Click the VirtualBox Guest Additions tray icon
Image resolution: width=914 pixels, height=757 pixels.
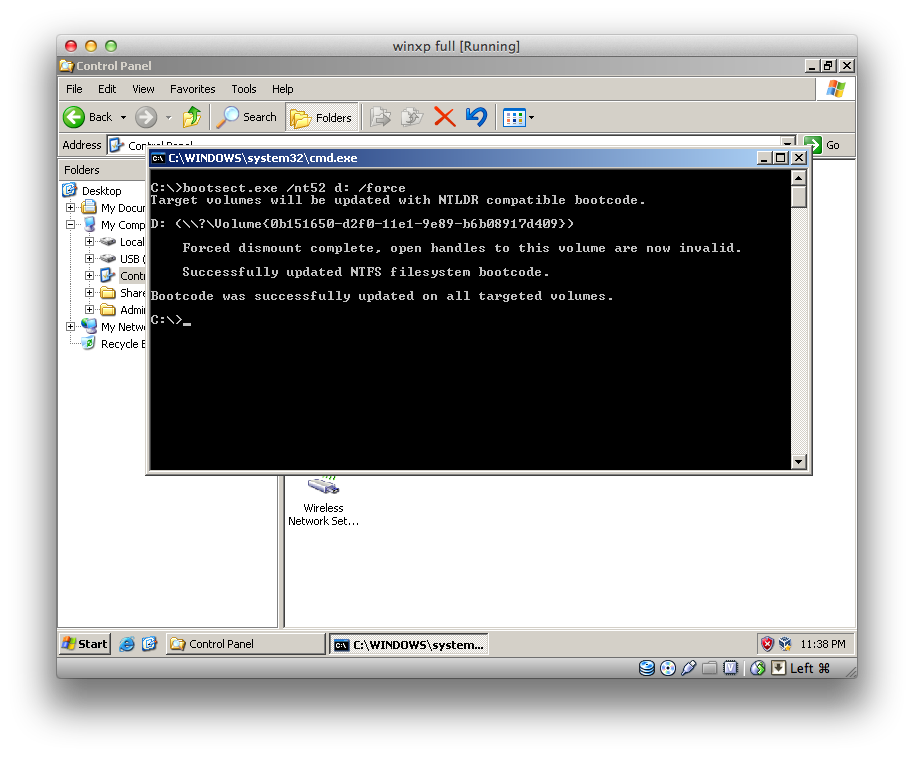(x=785, y=644)
